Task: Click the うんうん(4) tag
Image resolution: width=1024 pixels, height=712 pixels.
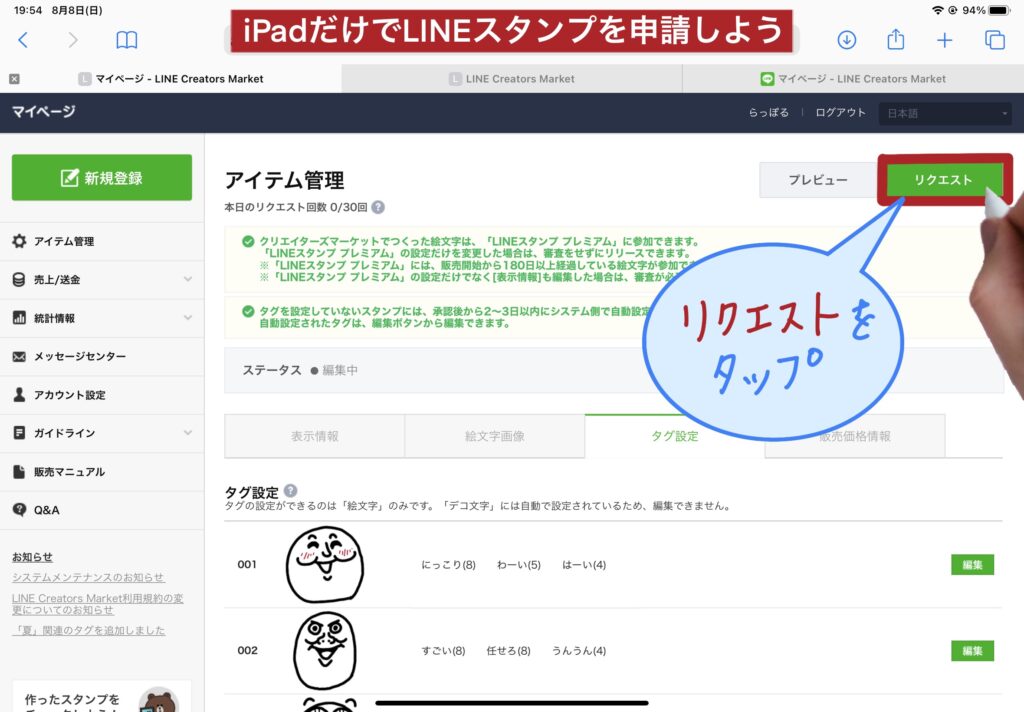Action: click(579, 651)
